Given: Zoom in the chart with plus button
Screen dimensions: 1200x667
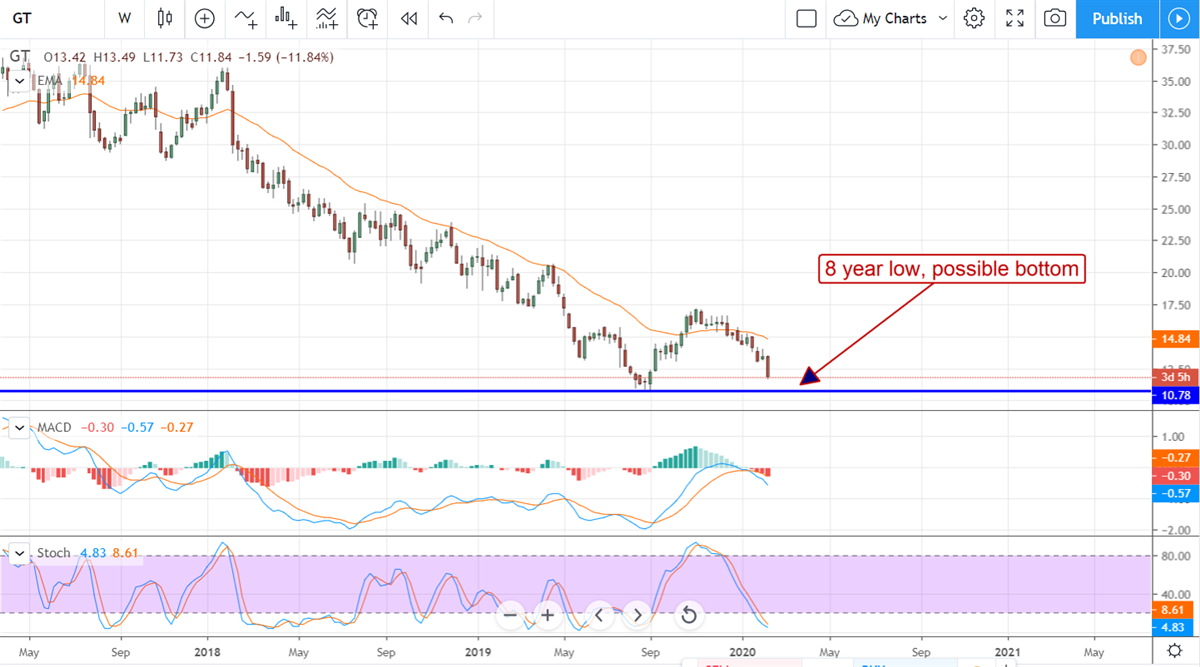Looking at the screenshot, I should pyautogui.click(x=548, y=614).
